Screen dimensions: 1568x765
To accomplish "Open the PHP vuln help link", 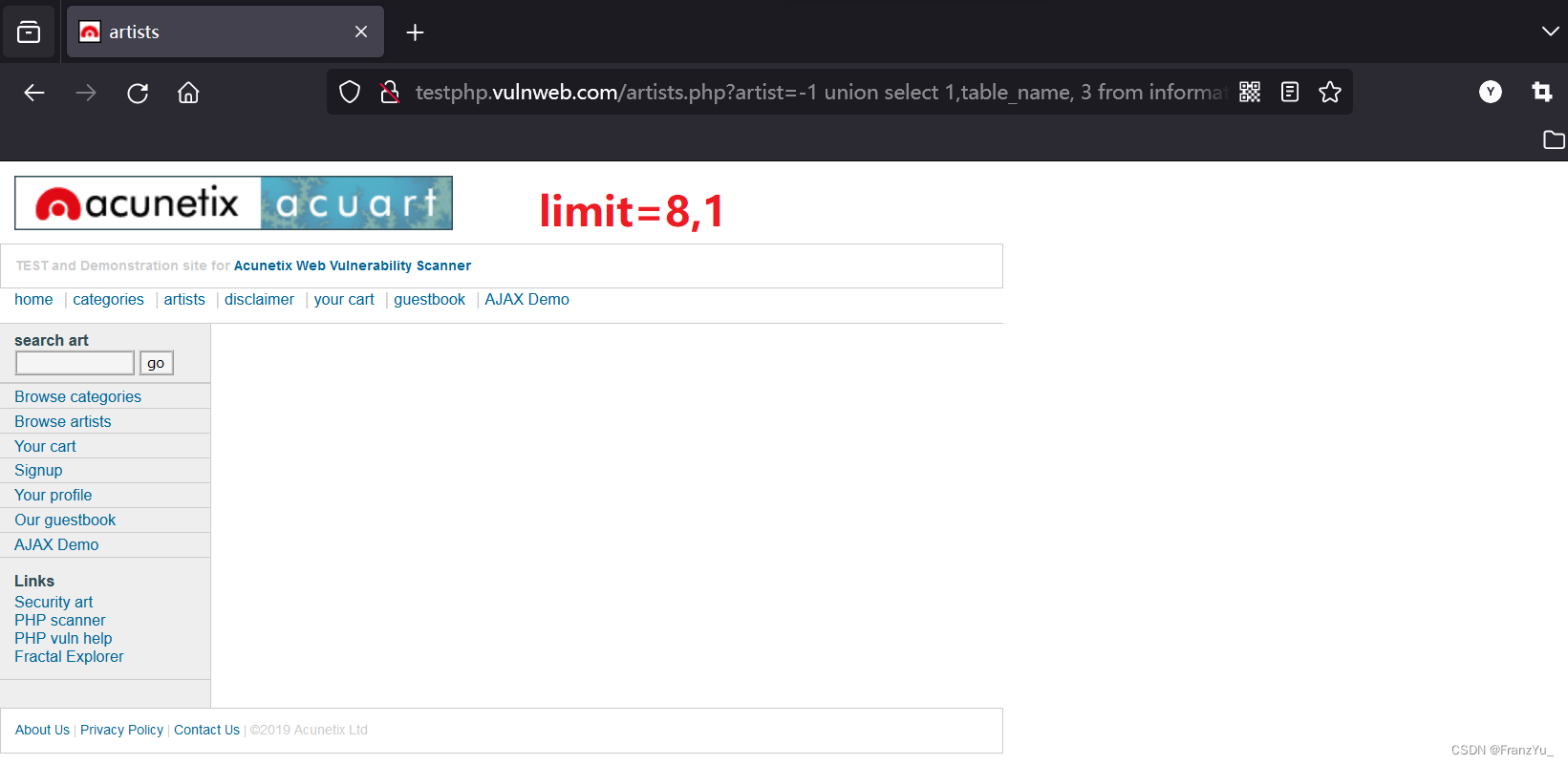I will pos(63,638).
